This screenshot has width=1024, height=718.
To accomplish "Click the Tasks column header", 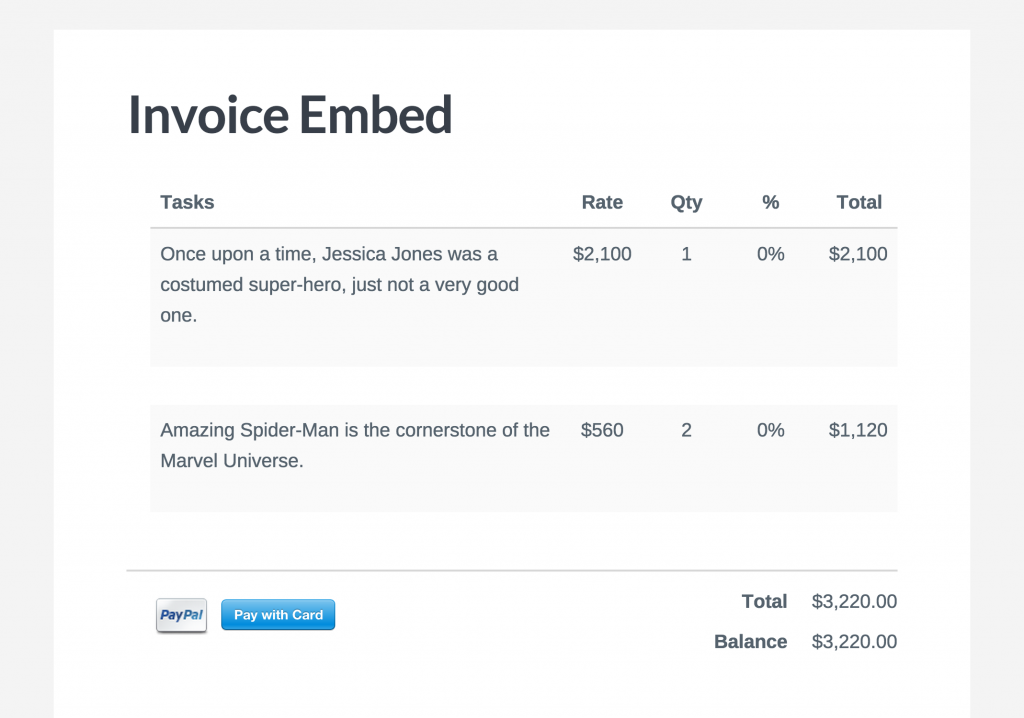I will click(187, 202).
